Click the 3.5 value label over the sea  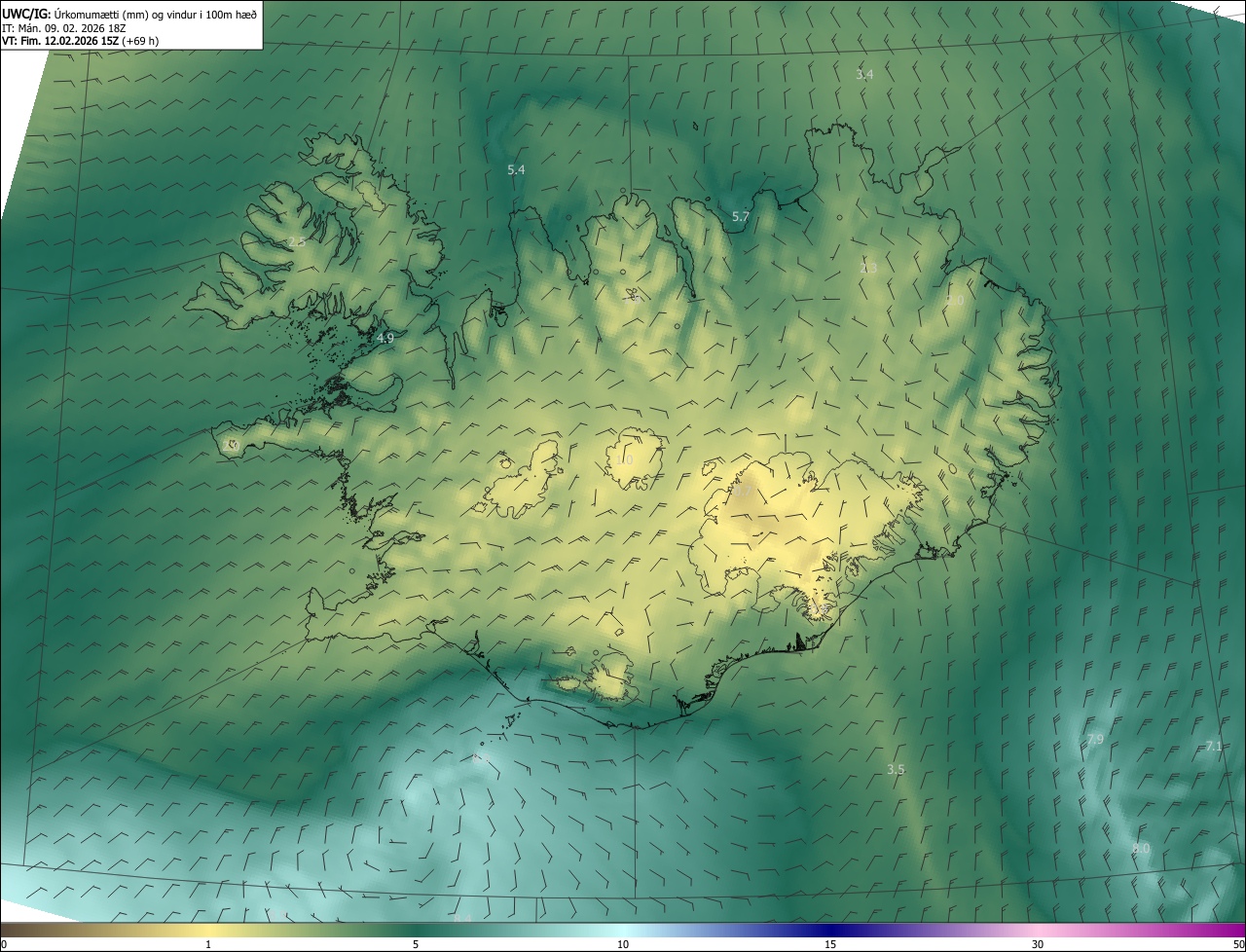pos(896,770)
